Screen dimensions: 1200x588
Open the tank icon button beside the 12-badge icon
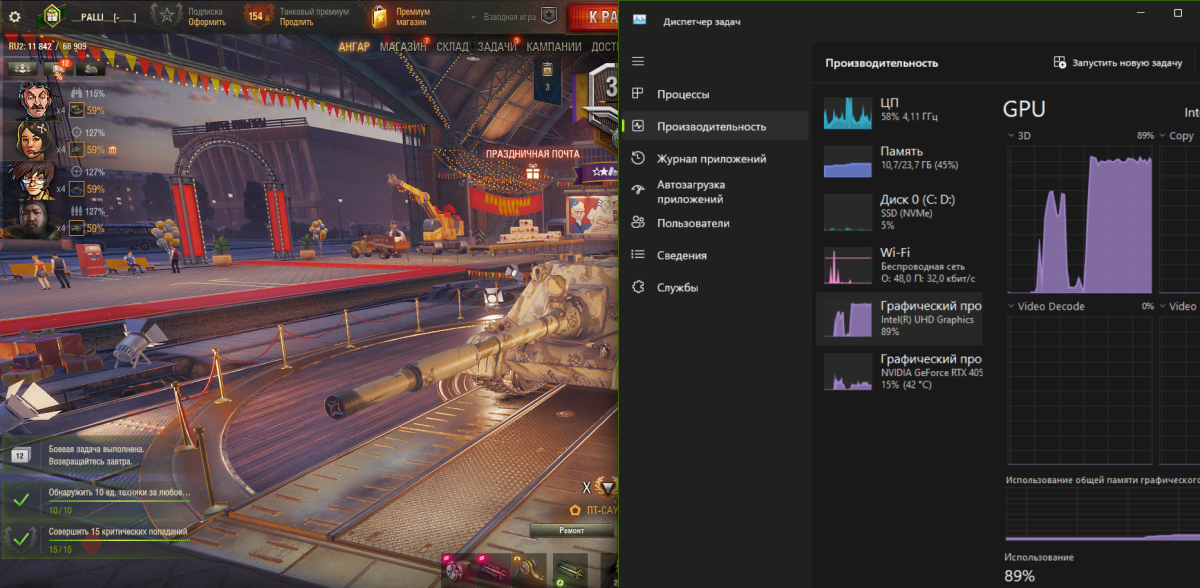pos(90,69)
